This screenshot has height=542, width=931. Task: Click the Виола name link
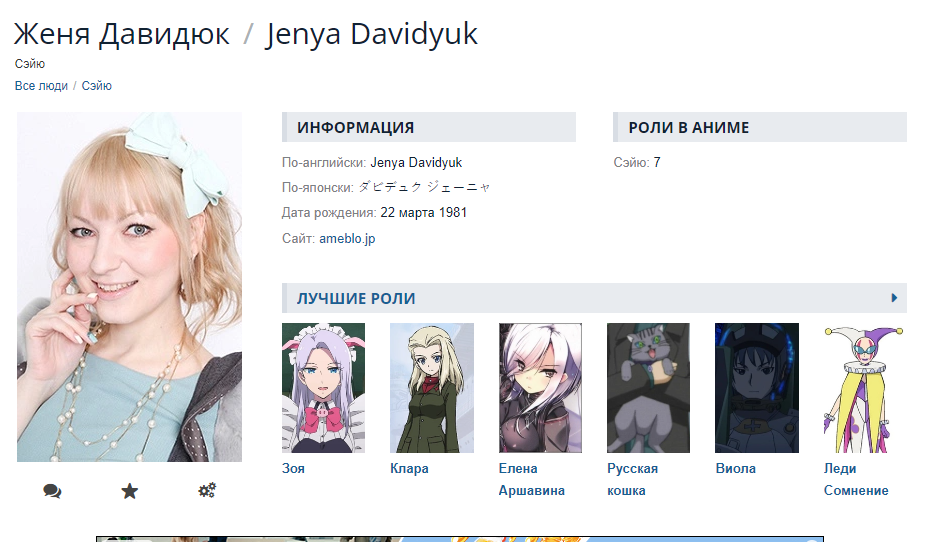pyautogui.click(x=735, y=468)
